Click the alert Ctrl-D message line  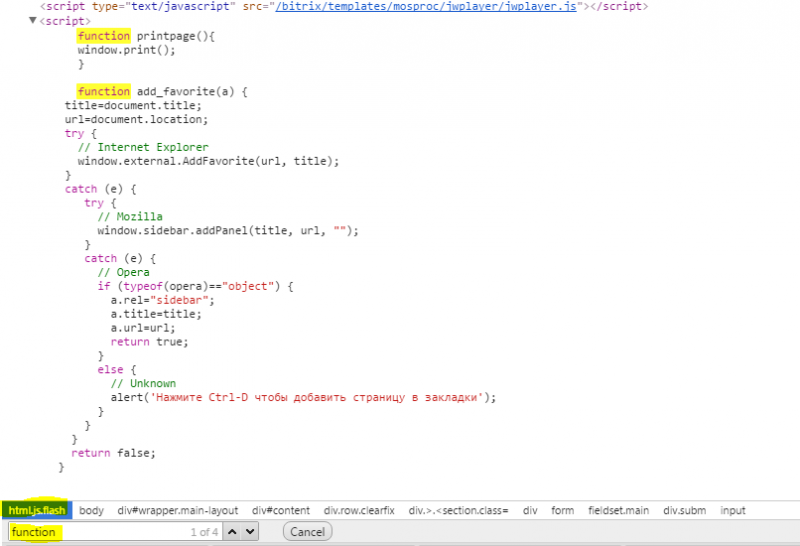pyautogui.click(x=303, y=397)
